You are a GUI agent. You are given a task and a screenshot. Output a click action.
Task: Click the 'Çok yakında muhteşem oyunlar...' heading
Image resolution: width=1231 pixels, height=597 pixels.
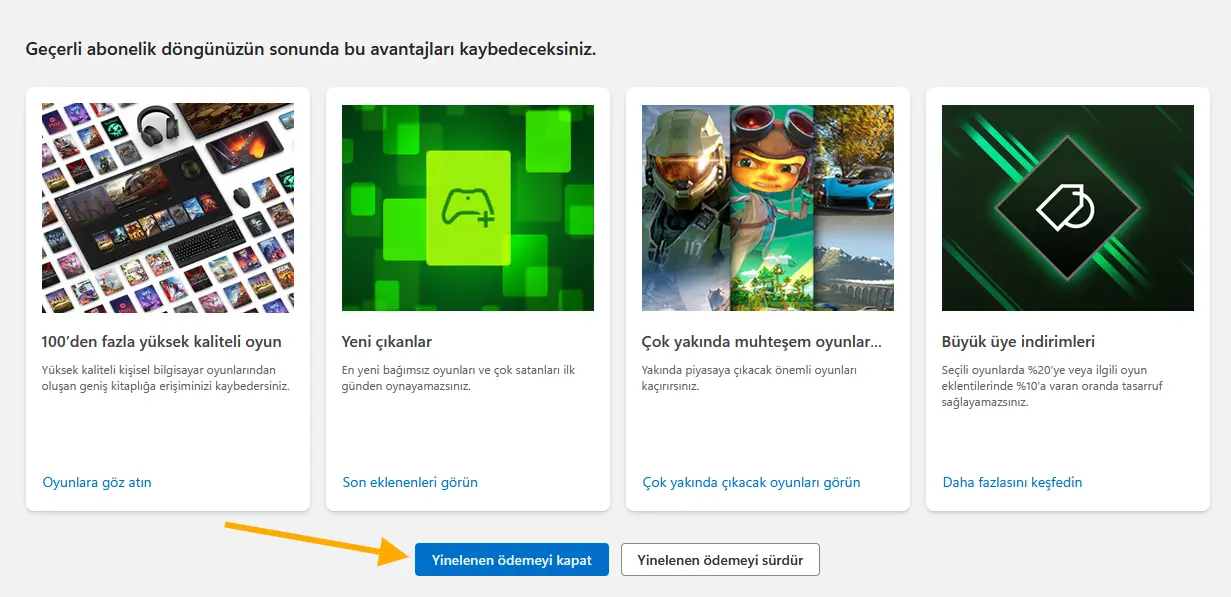click(x=761, y=342)
